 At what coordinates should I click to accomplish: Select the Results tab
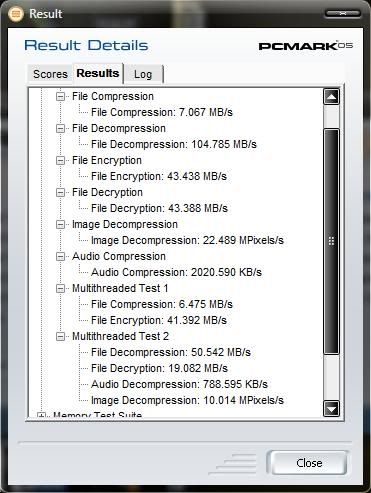click(x=98, y=73)
